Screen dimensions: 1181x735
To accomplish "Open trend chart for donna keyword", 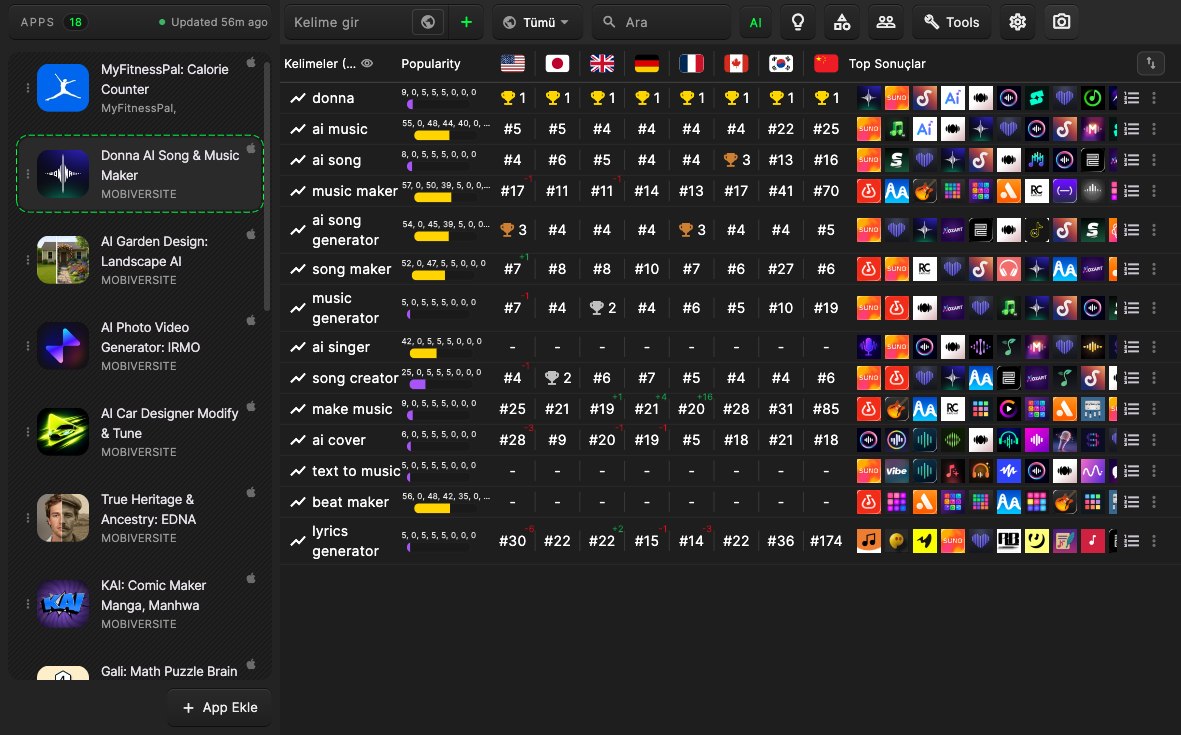I will click(298, 98).
